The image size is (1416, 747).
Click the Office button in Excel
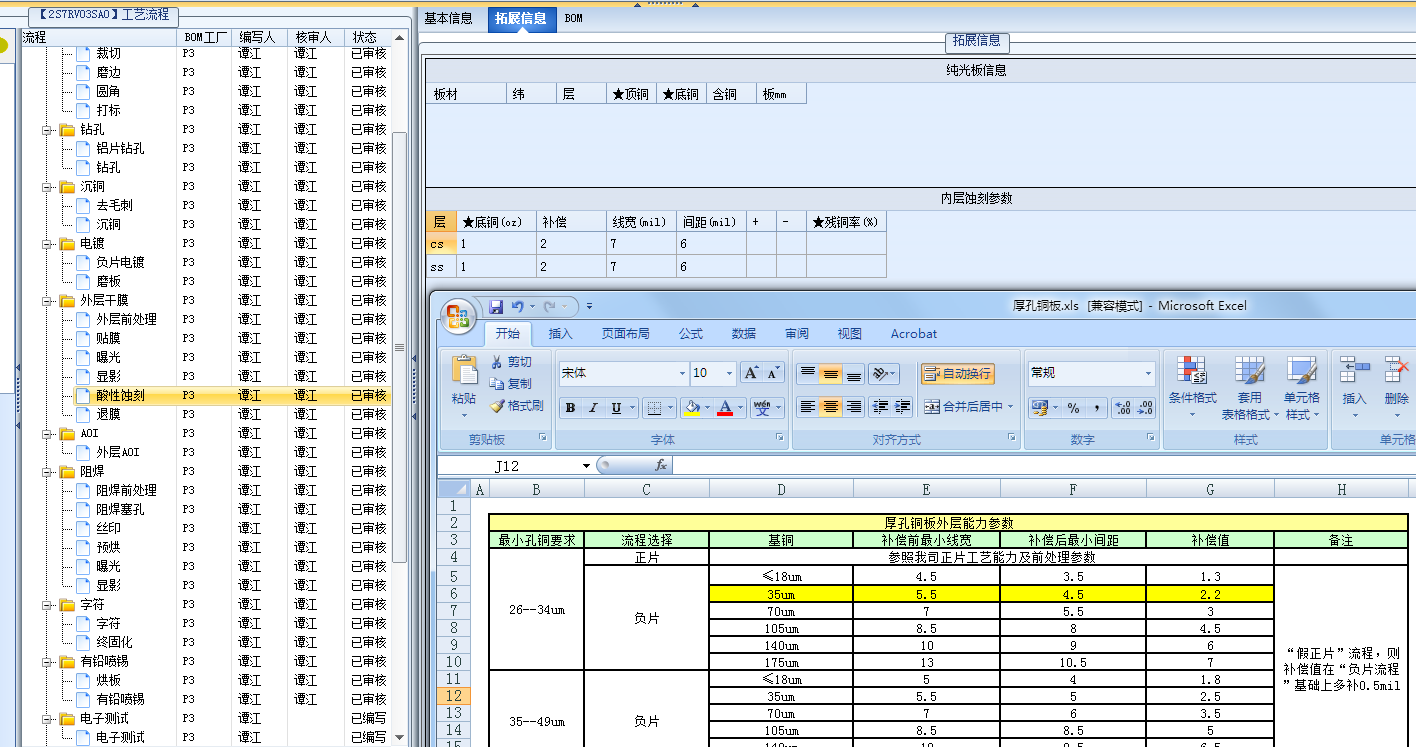click(458, 316)
